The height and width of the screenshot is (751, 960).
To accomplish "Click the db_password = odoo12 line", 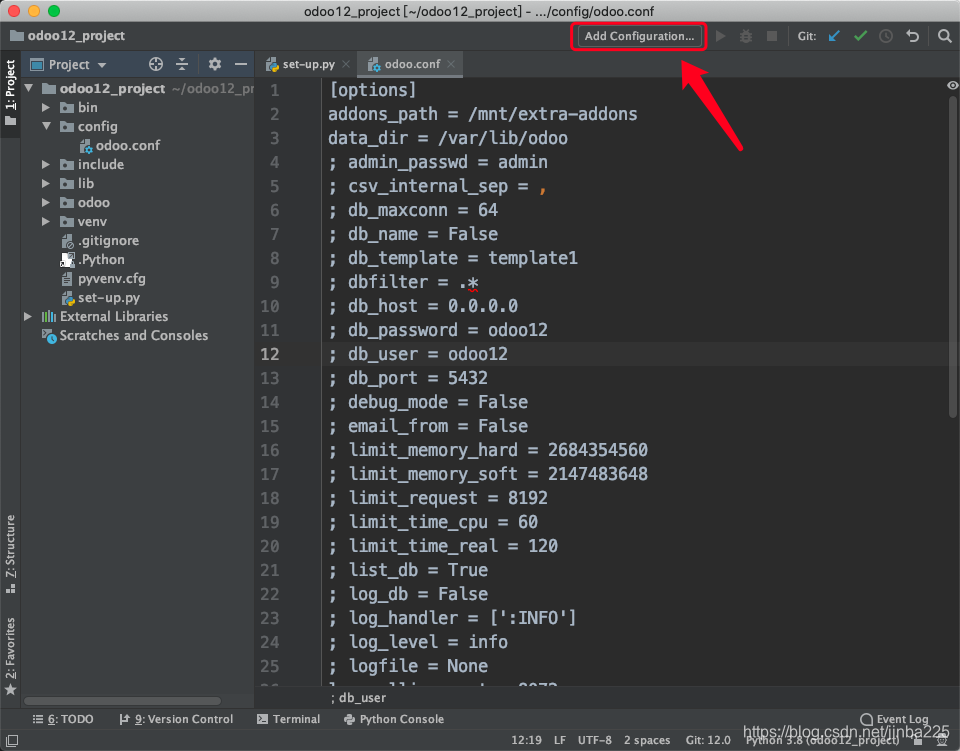I will click(438, 330).
